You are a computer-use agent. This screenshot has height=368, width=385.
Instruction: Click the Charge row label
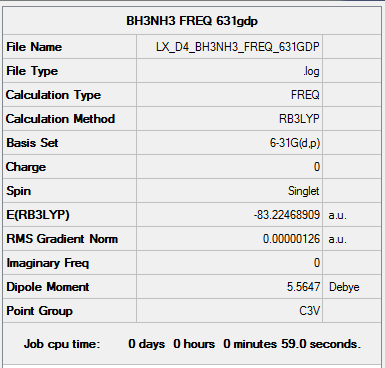coord(26,167)
